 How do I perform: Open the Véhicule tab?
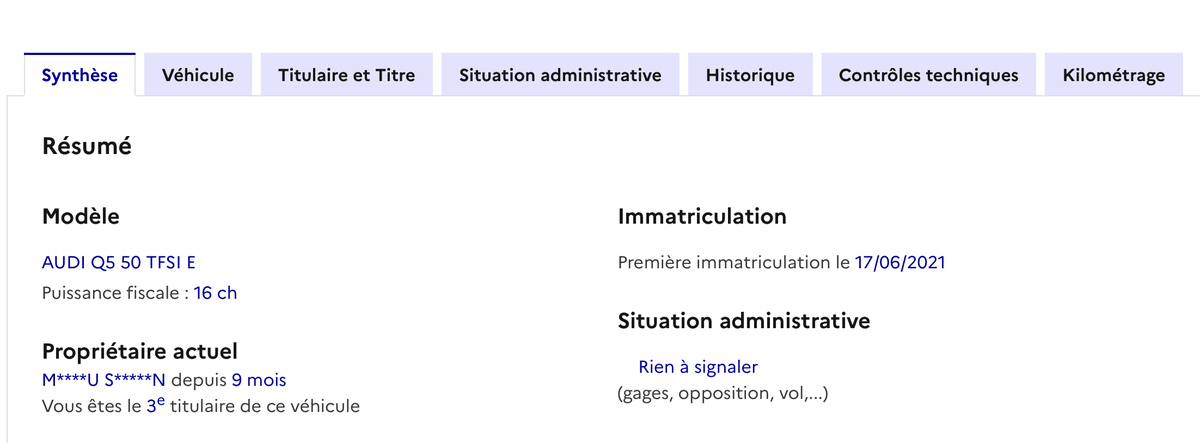[198, 75]
